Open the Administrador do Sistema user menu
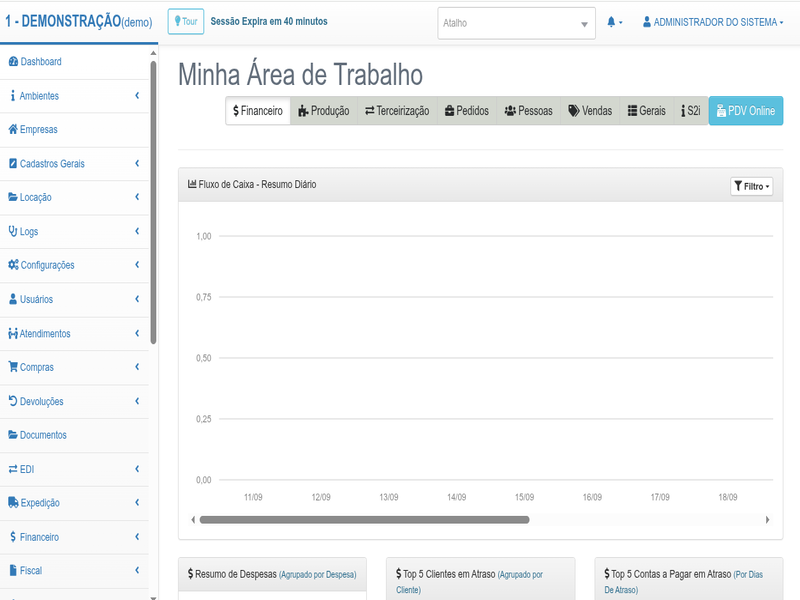Image resolution: width=800 pixels, height=600 pixels. coord(712,22)
